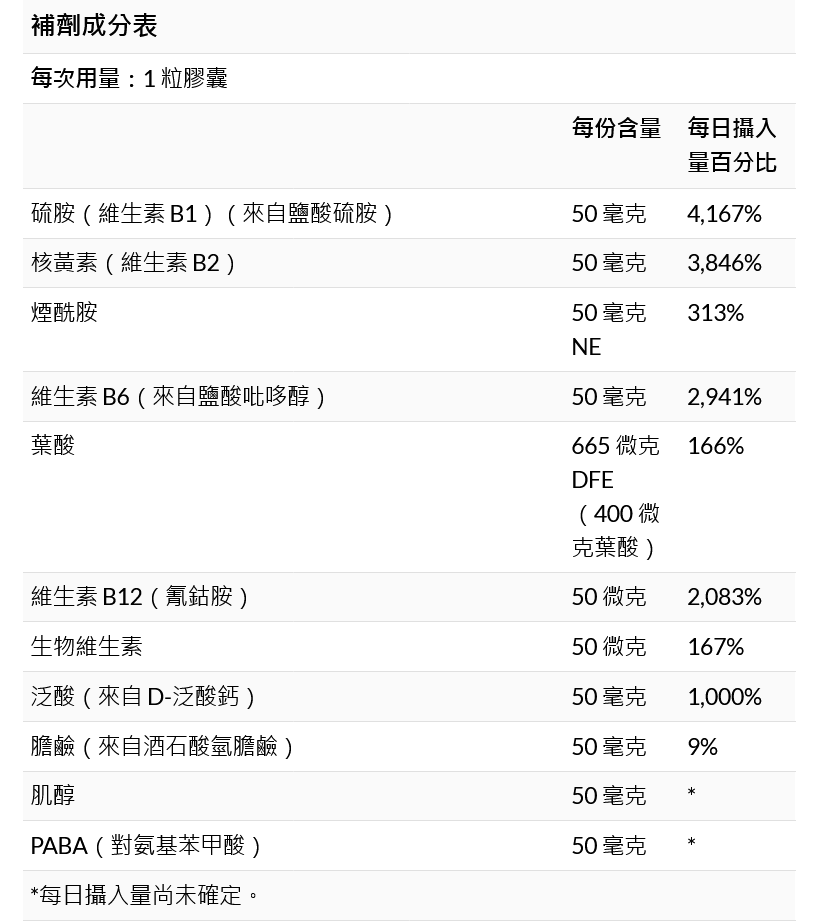
Task: Click the 每日攝入量百分比 column header
Action: pyautogui.click(x=732, y=145)
